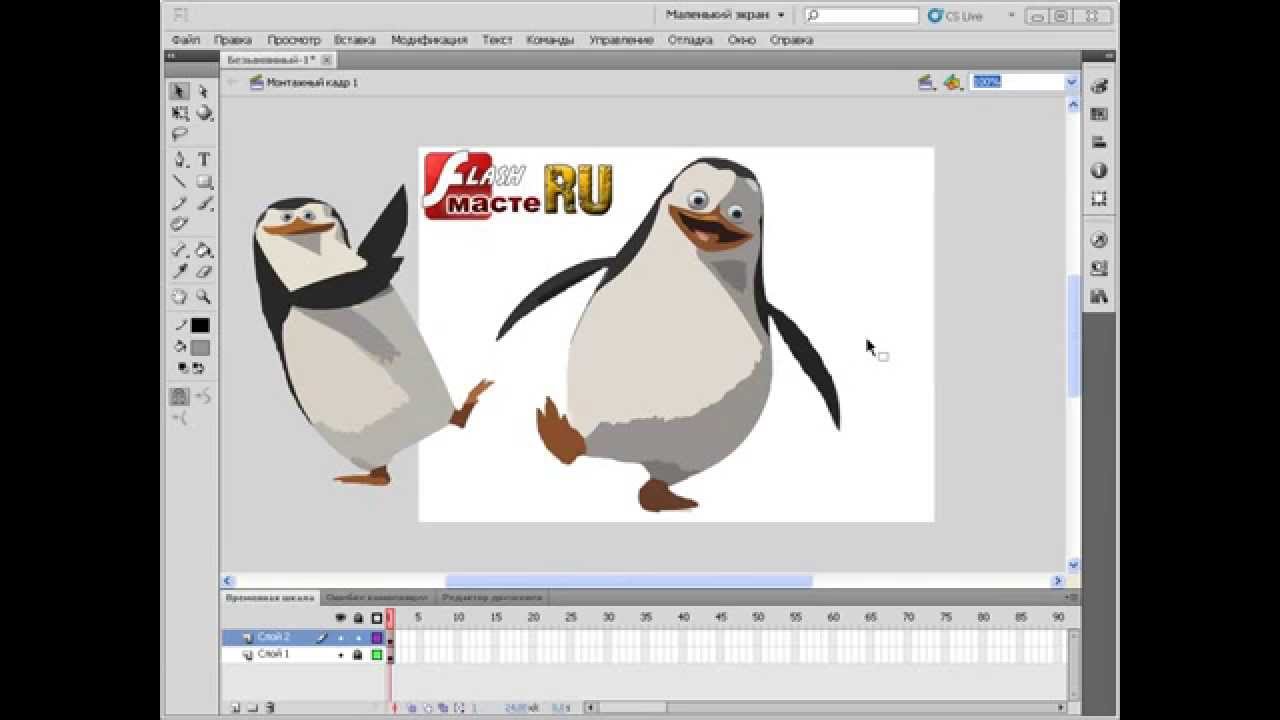The height and width of the screenshot is (720, 1280).
Task: Open the Окно menu
Action: click(x=742, y=40)
